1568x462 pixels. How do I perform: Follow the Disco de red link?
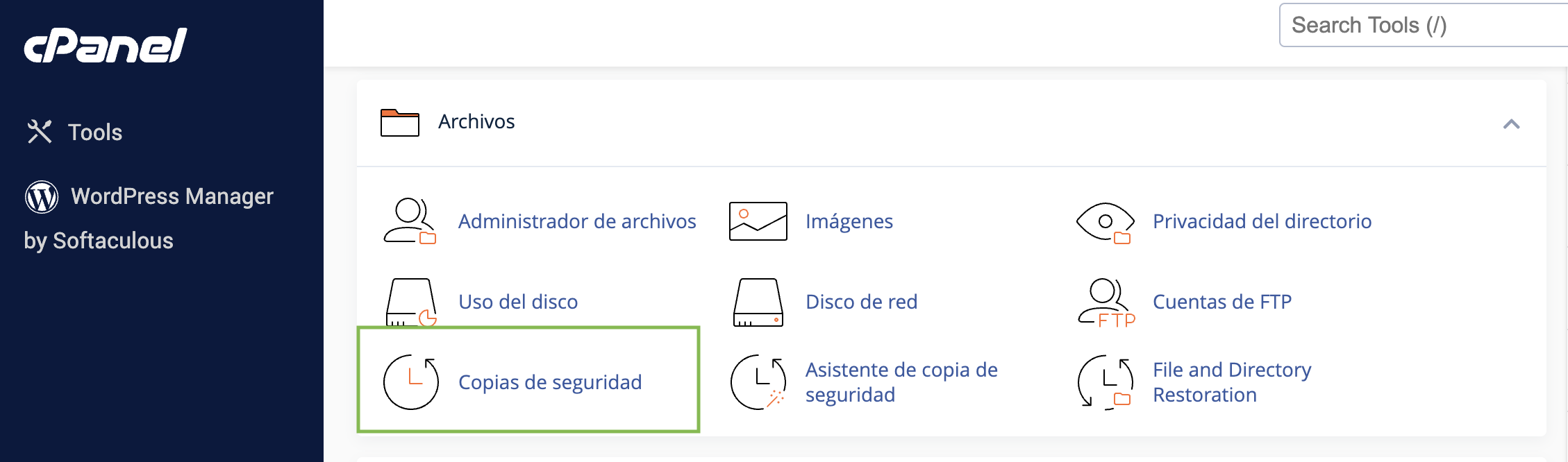pyautogui.click(x=862, y=302)
